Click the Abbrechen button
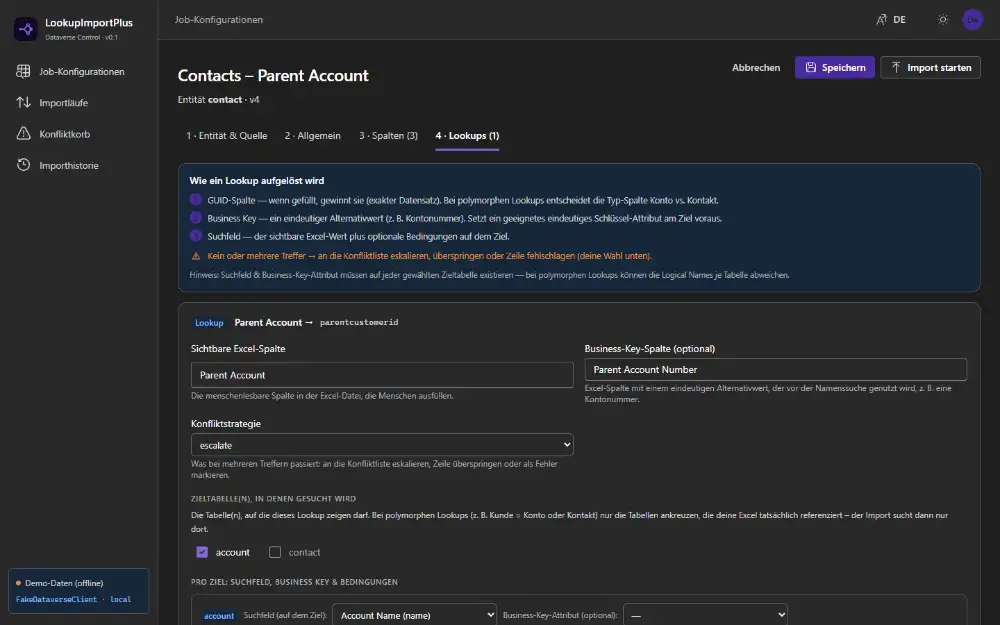 756,68
